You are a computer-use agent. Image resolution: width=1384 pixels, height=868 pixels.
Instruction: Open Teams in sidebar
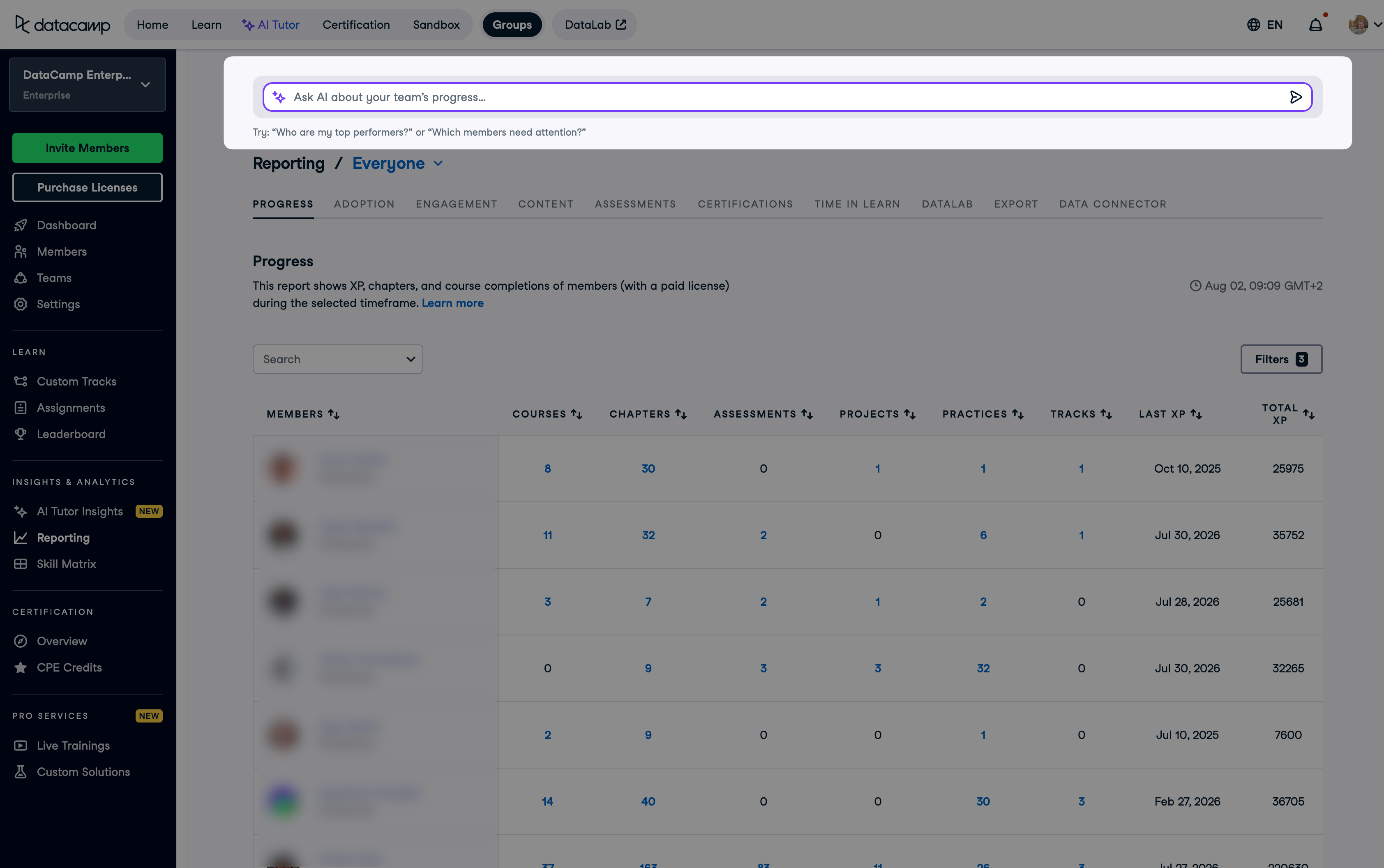click(x=54, y=278)
